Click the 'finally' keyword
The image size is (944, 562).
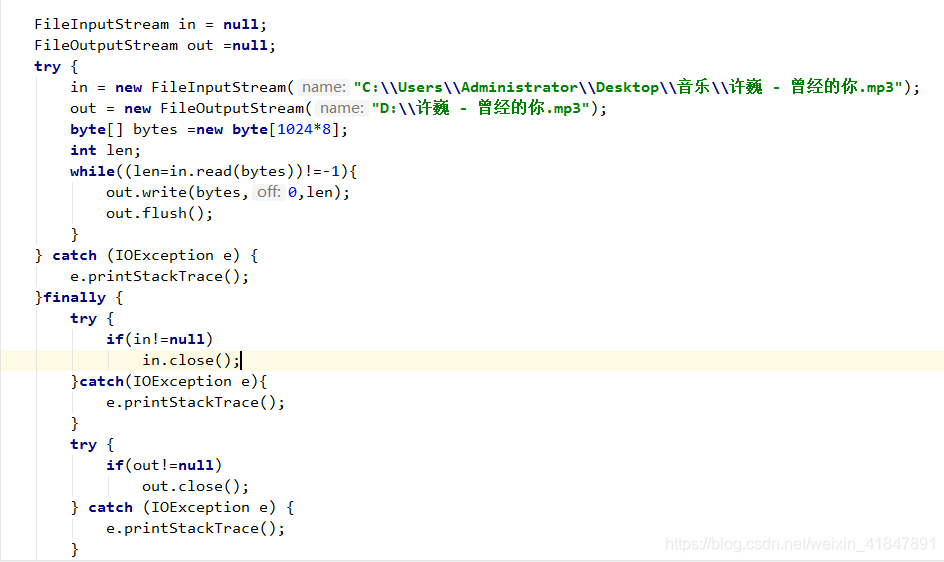click(x=75, y=298)
